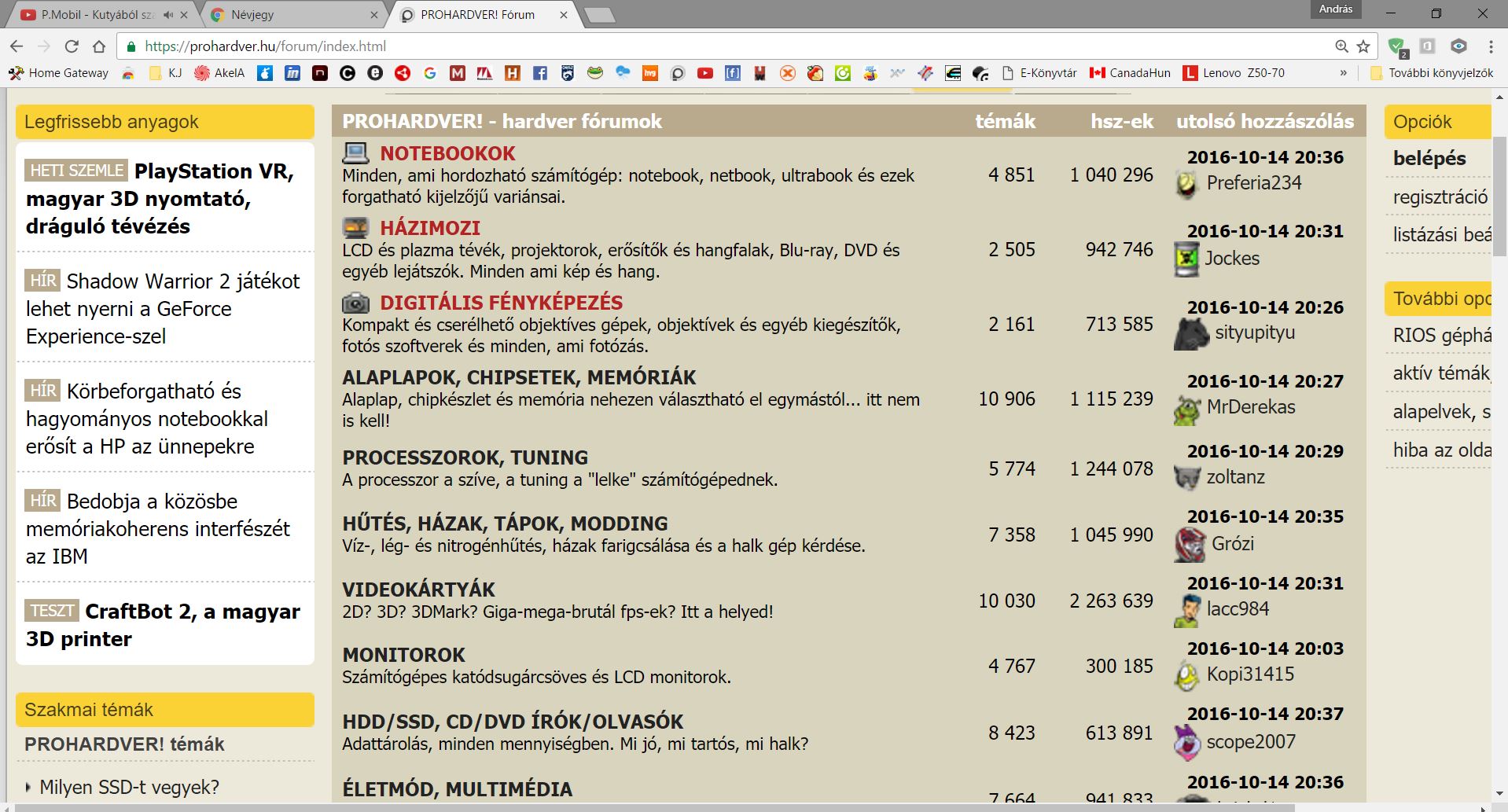1508x812 pixels.
Task: Open the MONITOROK forum
Action: (x=403, y=655)
